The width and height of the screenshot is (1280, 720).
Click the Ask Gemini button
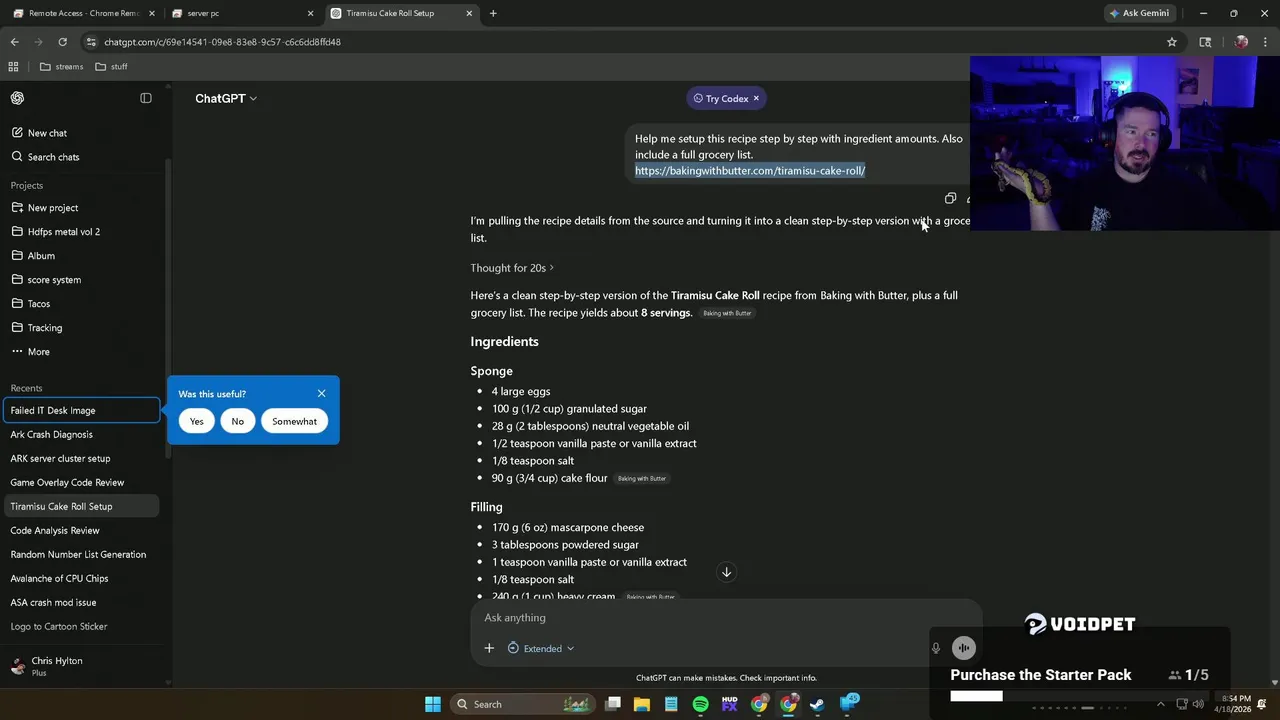[1139, 13]
